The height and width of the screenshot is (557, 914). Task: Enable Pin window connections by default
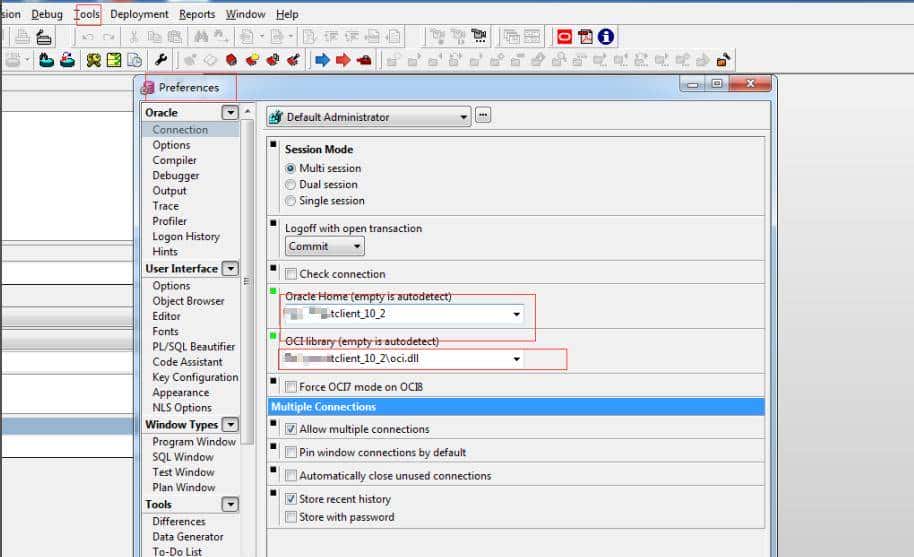pos(291,453)
